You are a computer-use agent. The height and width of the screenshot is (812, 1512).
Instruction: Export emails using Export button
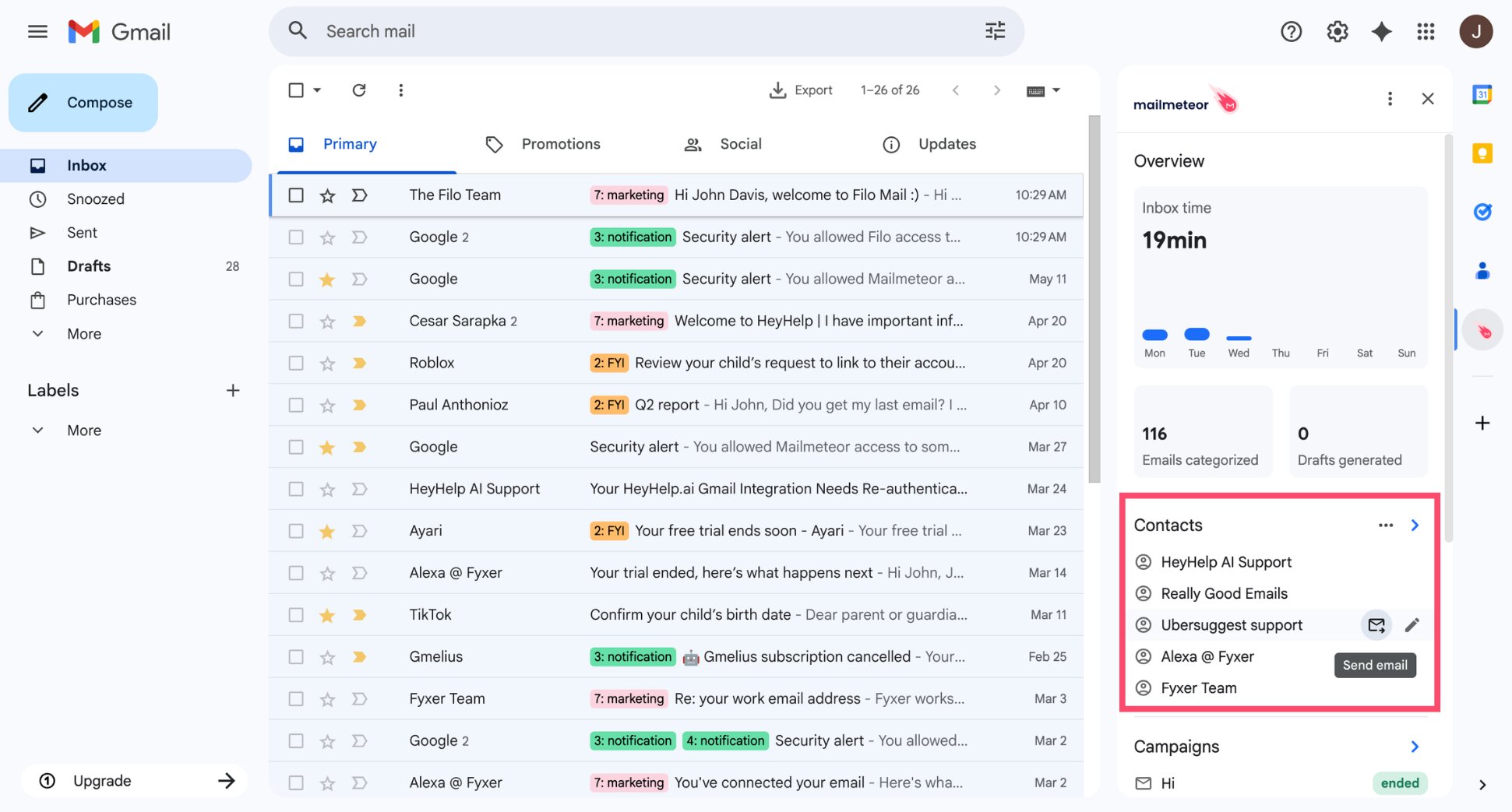click(801, 90)
